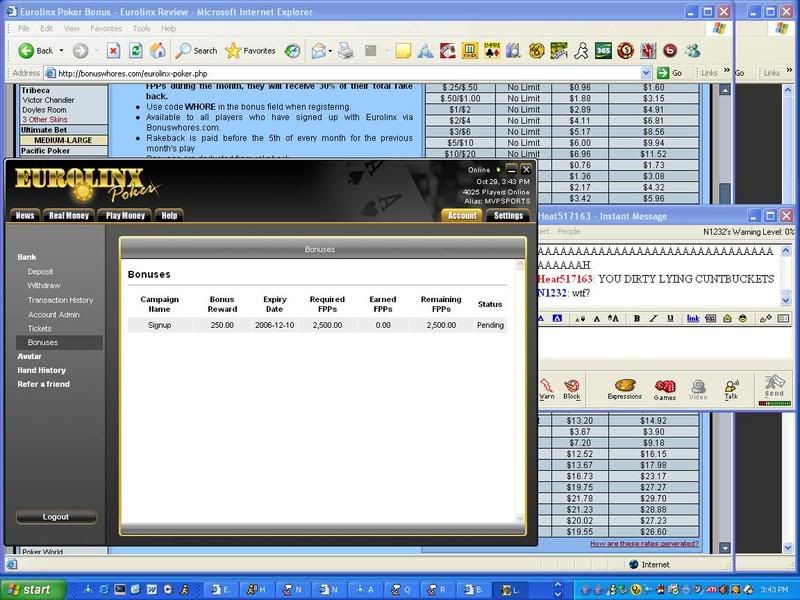Open the Games icon in the instant messenger
This screenshot has height=600, width=800.
pyautogui.click(x=665, y=389)
